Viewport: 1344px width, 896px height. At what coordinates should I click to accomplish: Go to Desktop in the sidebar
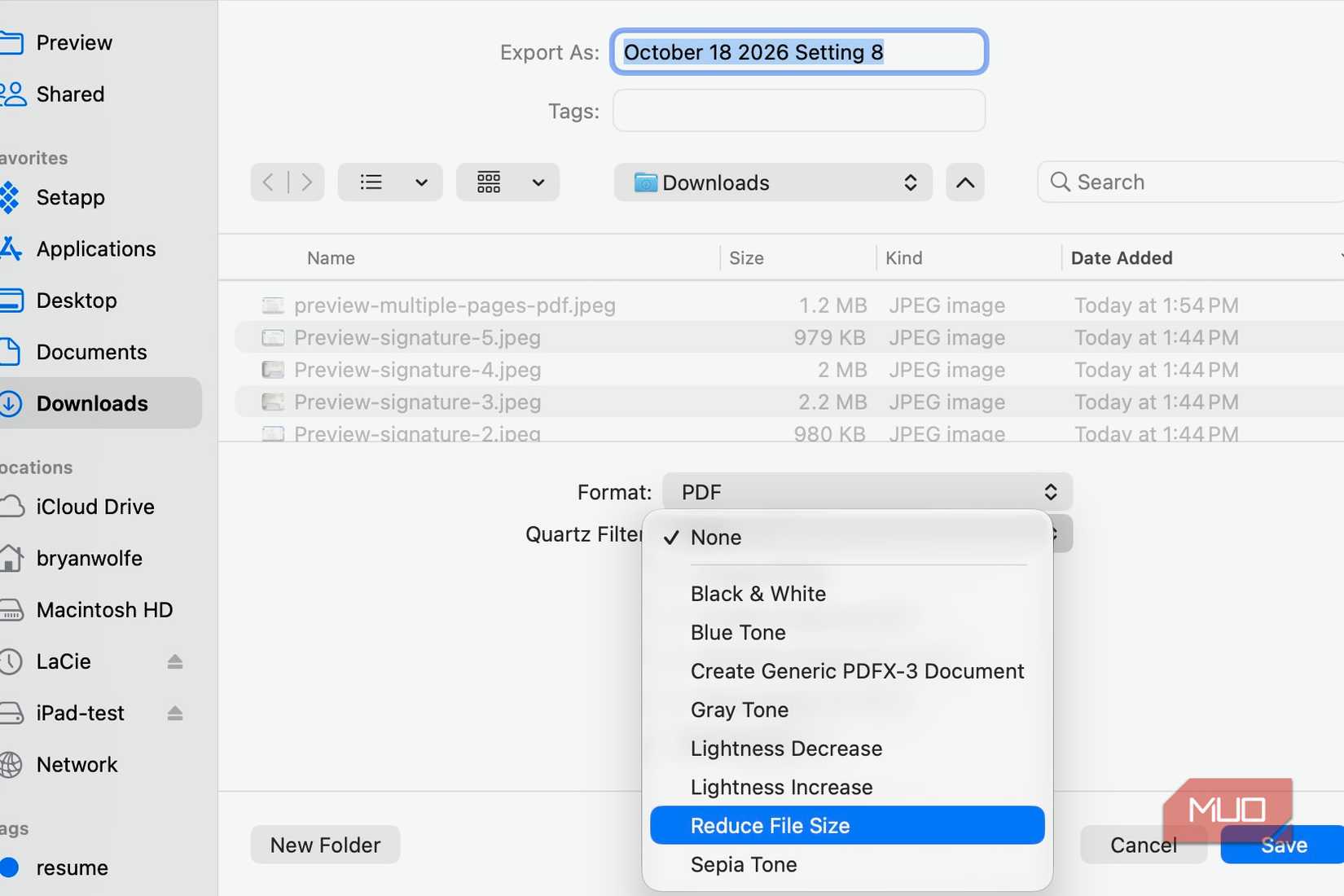tap(77, 301)
